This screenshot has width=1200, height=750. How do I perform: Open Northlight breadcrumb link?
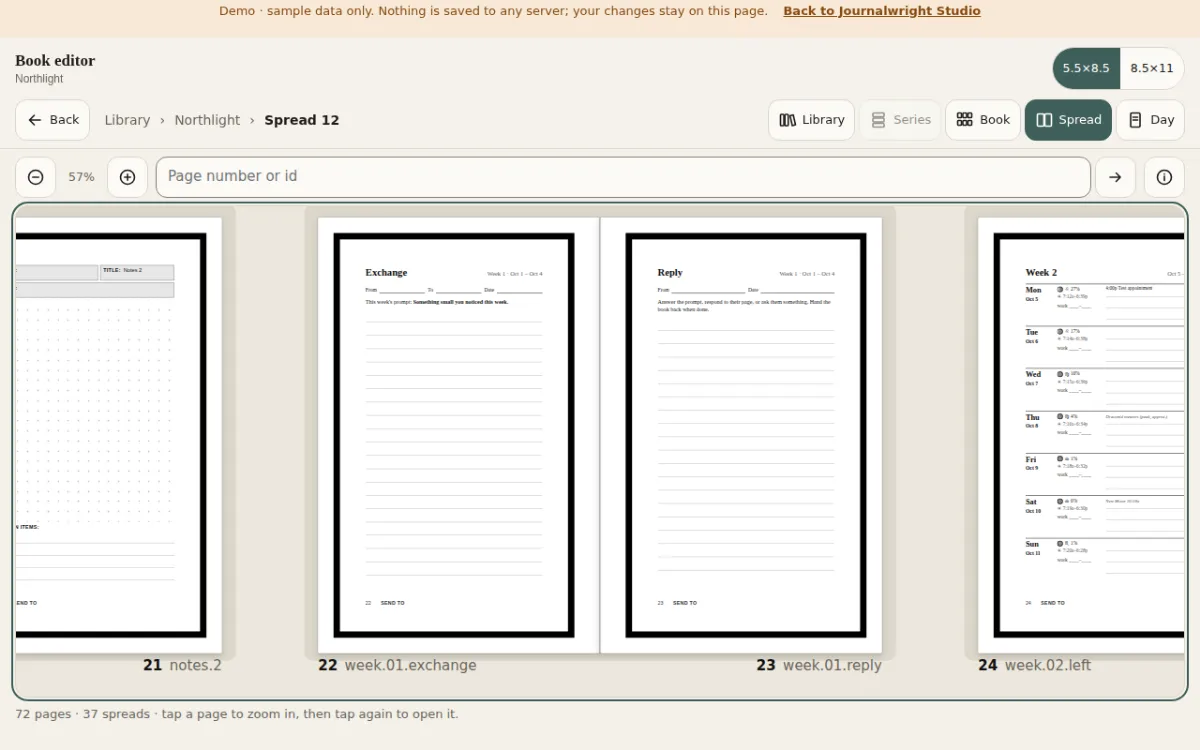(x=207, y=120)
